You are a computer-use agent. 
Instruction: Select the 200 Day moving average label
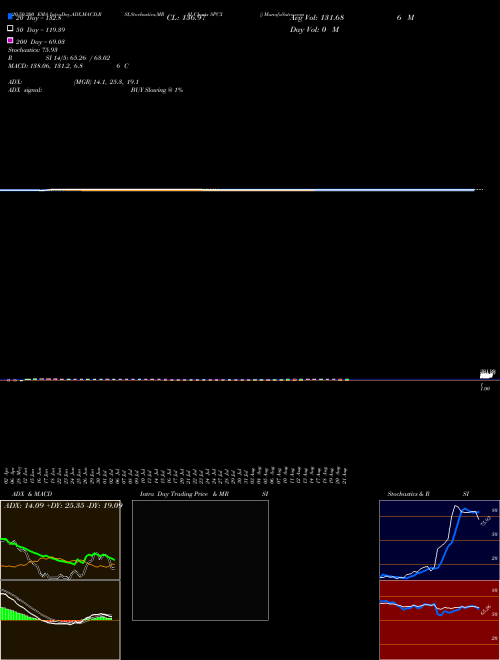40,42
